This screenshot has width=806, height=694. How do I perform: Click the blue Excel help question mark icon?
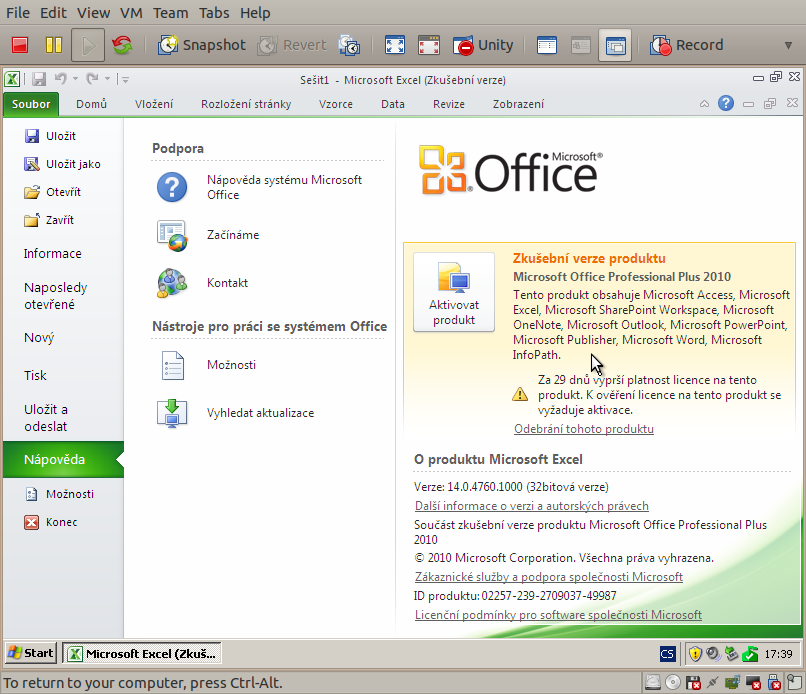(726, 103)
